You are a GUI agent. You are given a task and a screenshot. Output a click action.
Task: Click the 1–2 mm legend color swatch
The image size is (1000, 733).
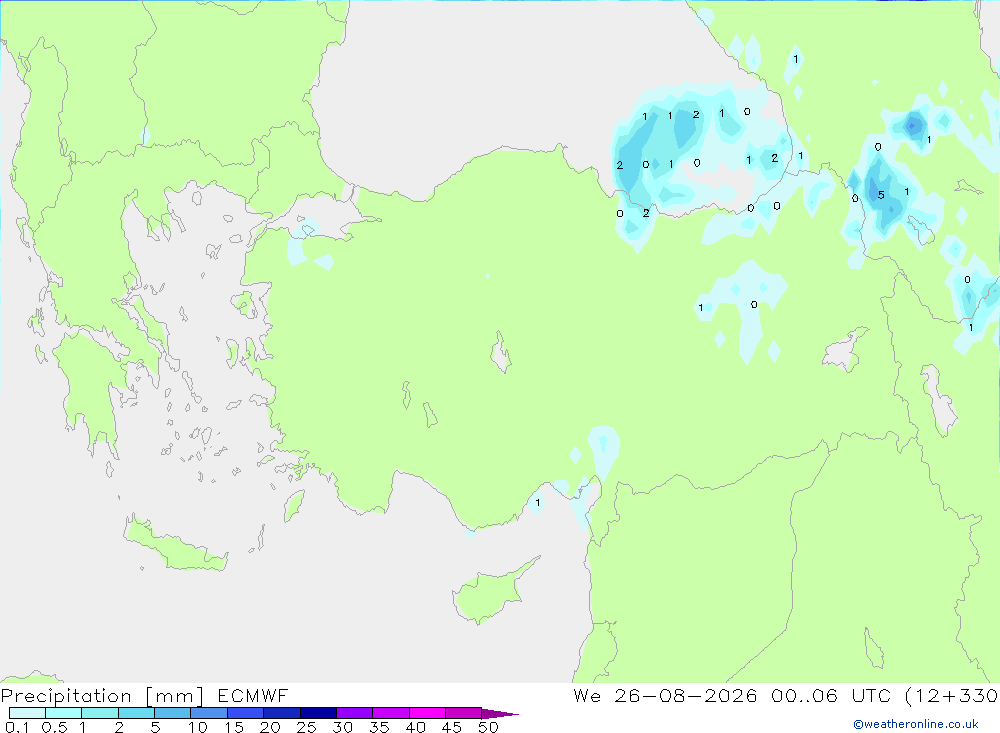100,713
